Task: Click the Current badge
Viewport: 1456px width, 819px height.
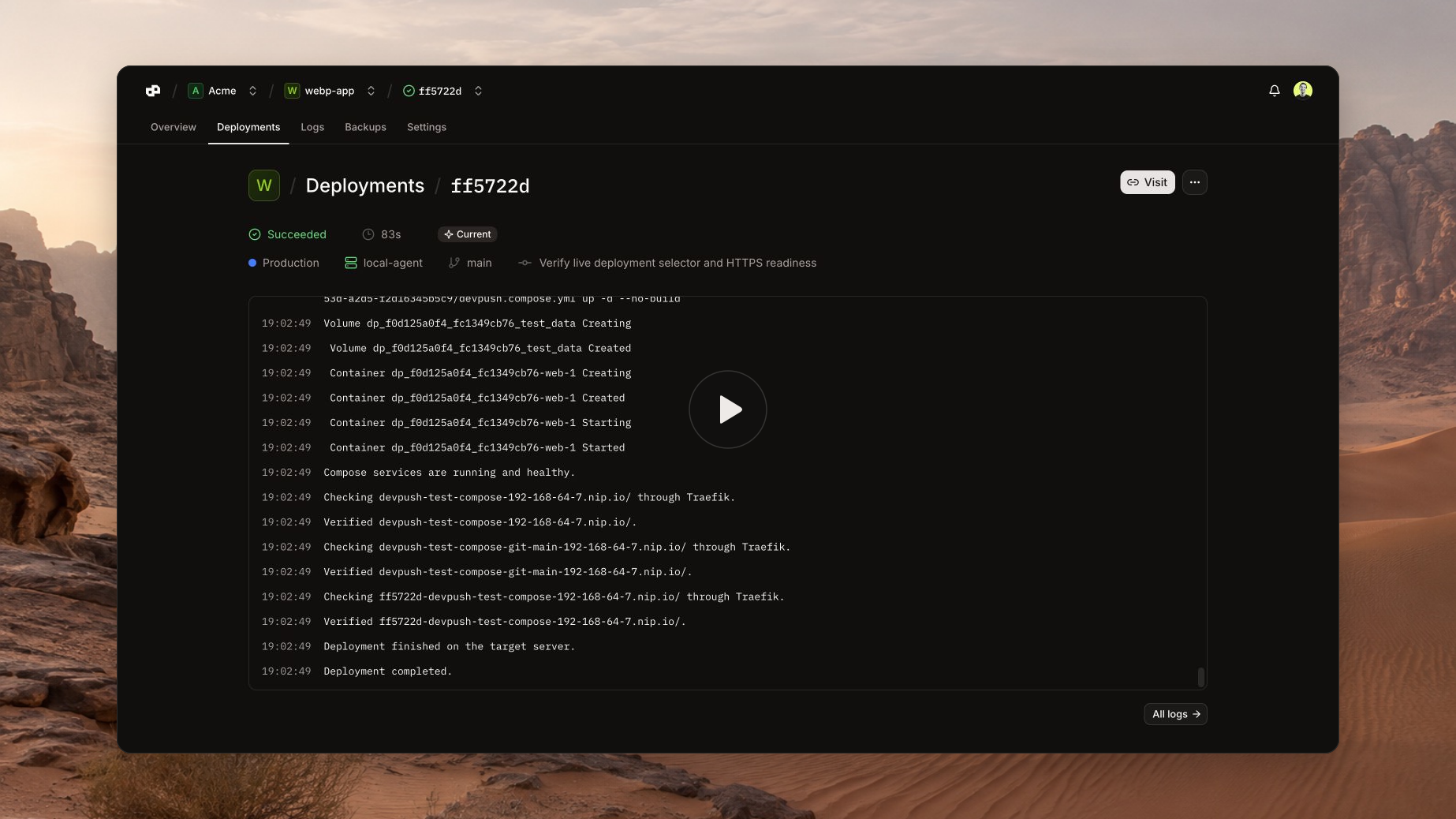Action: (x=468, y=234)
